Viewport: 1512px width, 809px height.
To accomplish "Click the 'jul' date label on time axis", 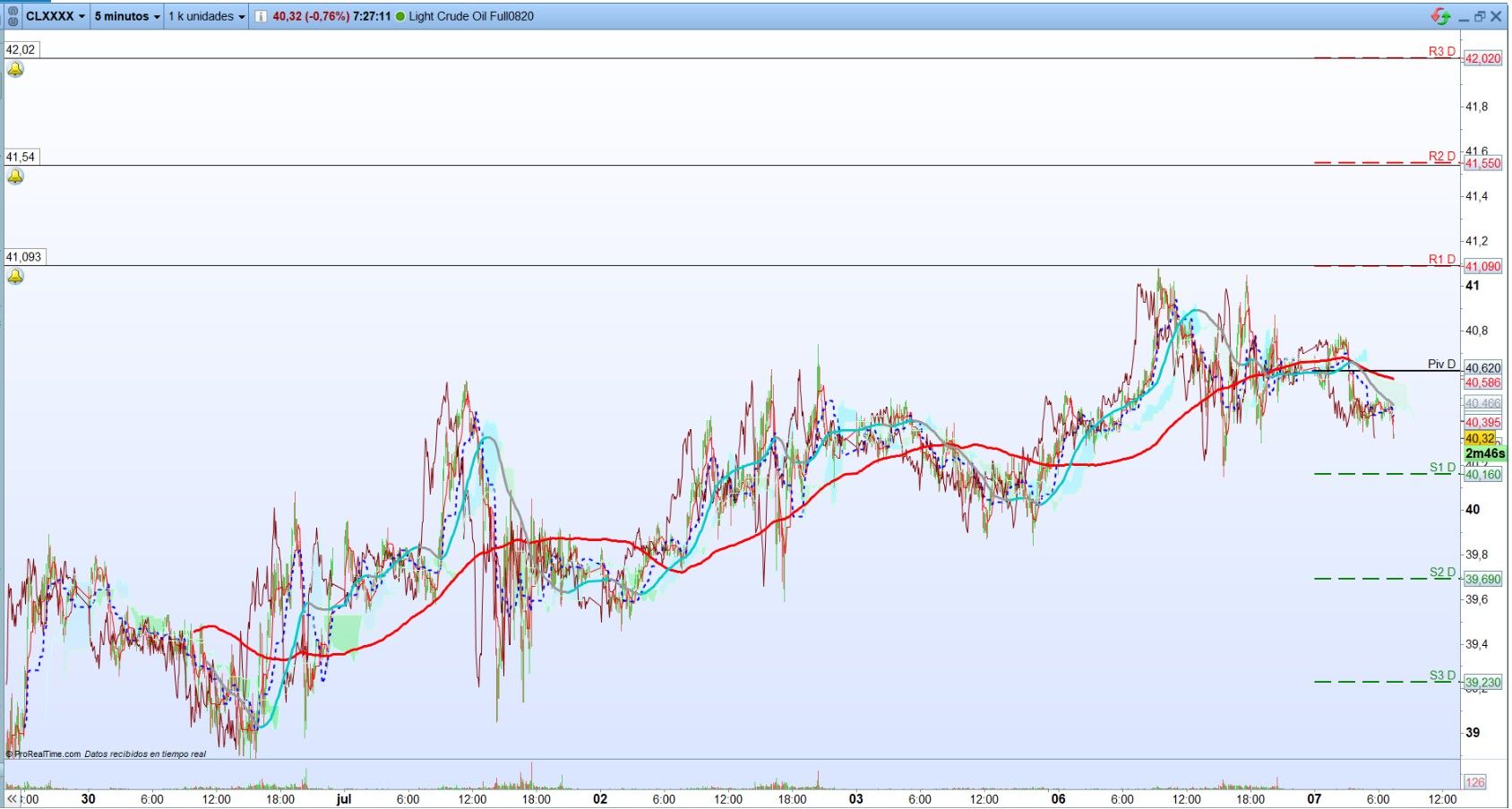I will (x=344, y=799).
